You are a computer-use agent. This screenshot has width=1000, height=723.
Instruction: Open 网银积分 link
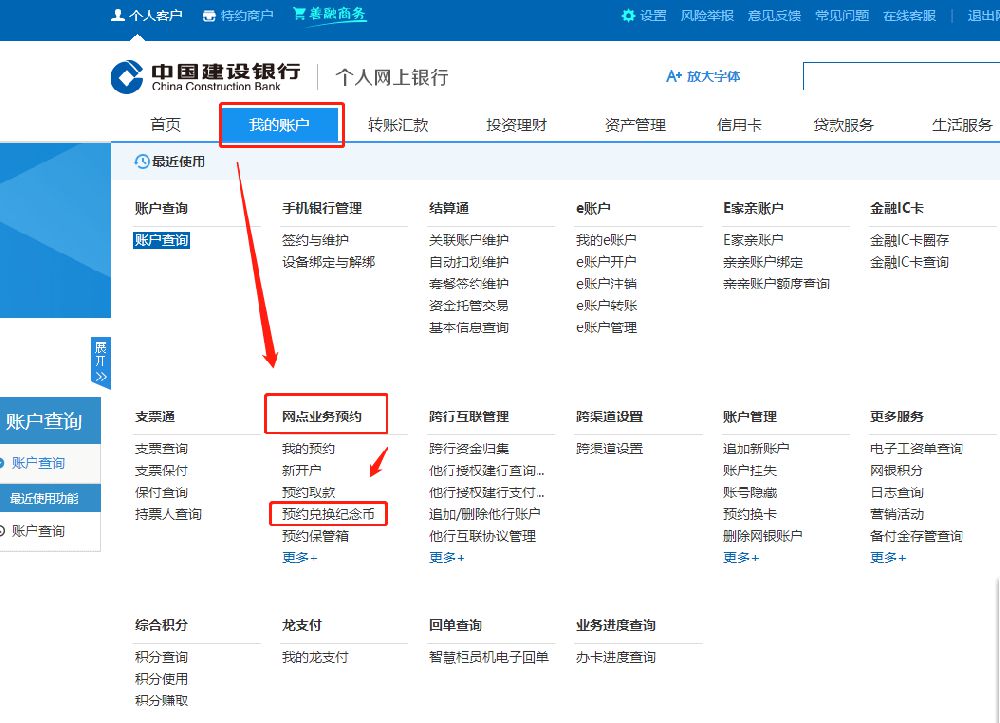(896, 471)
